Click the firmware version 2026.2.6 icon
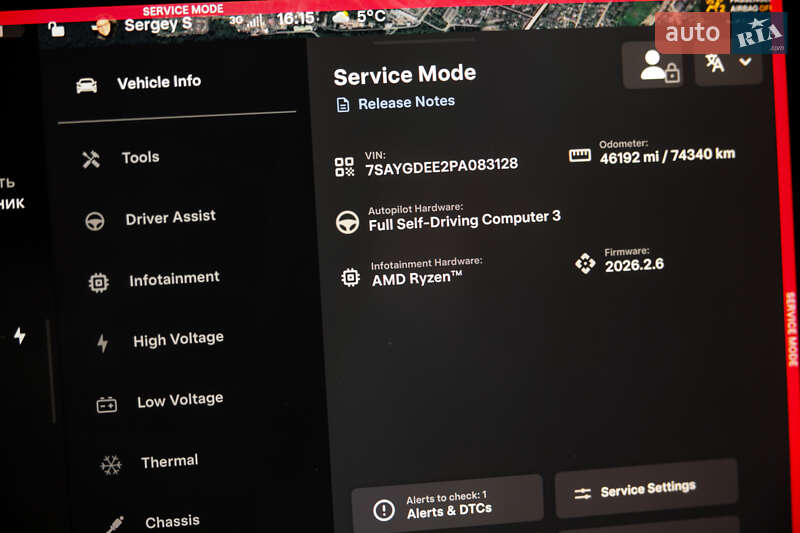The image size is (800, 533). coord(585,263)
